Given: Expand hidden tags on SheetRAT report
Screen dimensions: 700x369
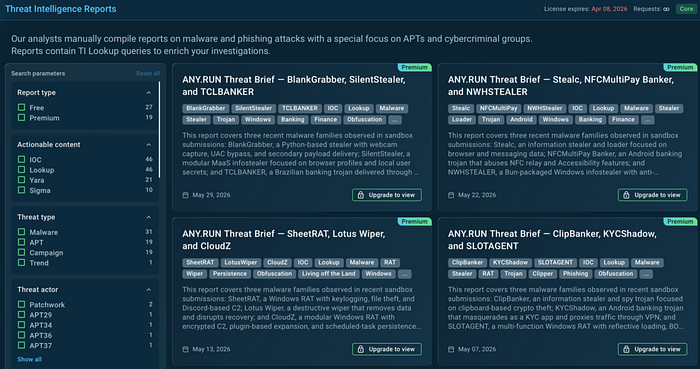Looking at the screenshot, I should pos(404,274).
